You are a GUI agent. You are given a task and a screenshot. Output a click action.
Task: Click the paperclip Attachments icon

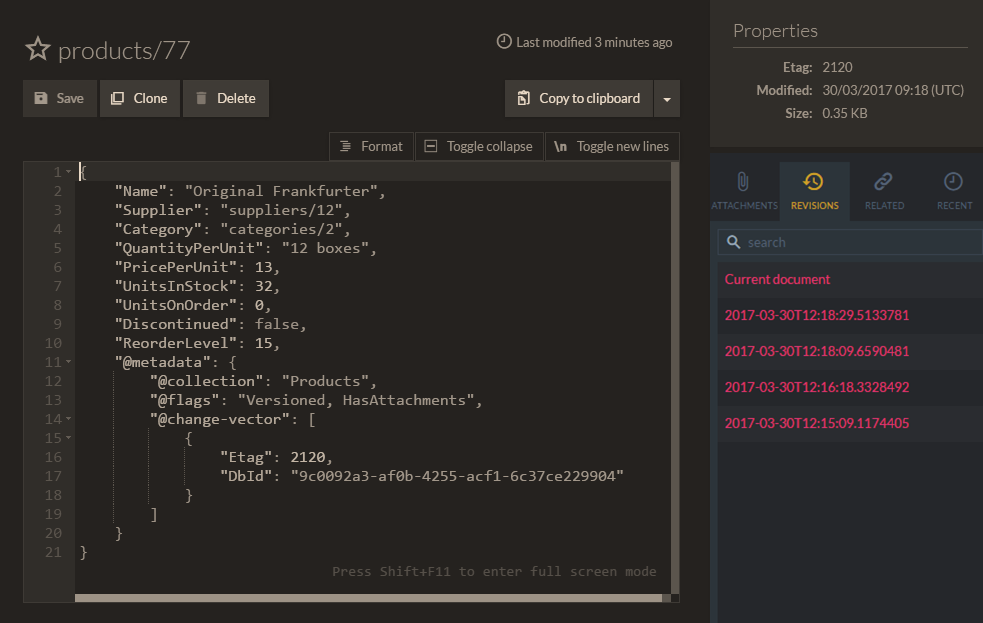tap(743, 182)
